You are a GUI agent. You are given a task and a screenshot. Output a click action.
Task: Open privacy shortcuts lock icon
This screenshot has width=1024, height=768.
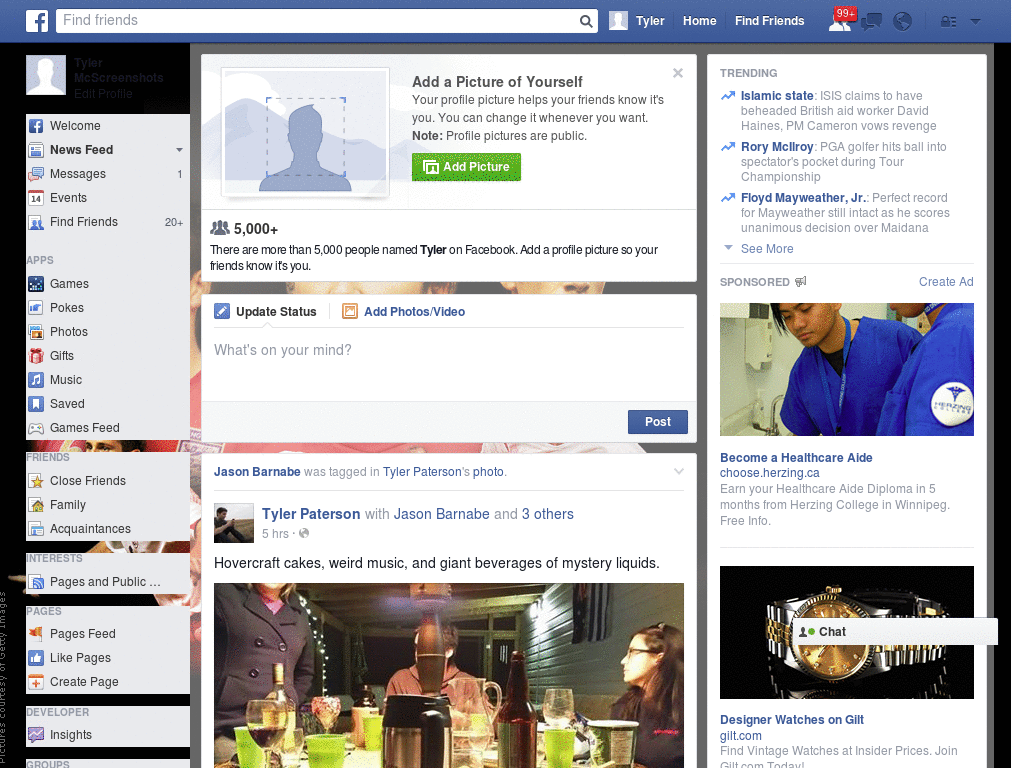948,22
